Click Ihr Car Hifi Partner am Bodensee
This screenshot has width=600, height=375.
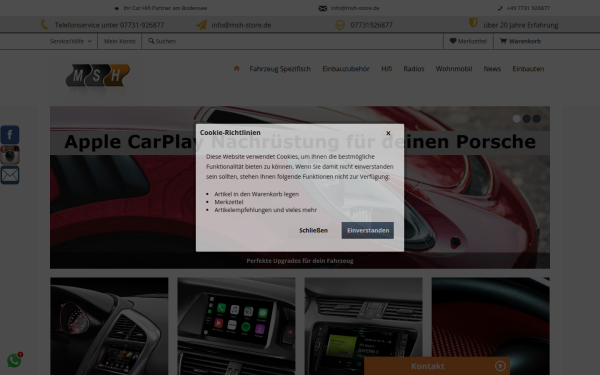(x=165, y=8)
